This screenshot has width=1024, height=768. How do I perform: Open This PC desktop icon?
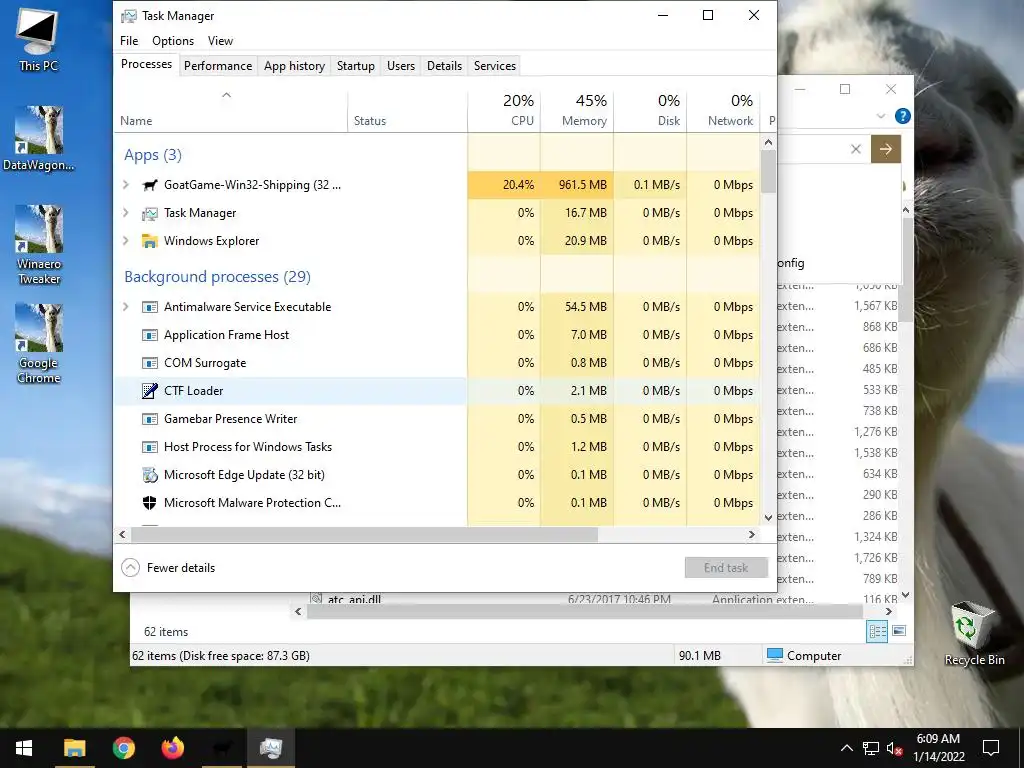pos(38,39)
